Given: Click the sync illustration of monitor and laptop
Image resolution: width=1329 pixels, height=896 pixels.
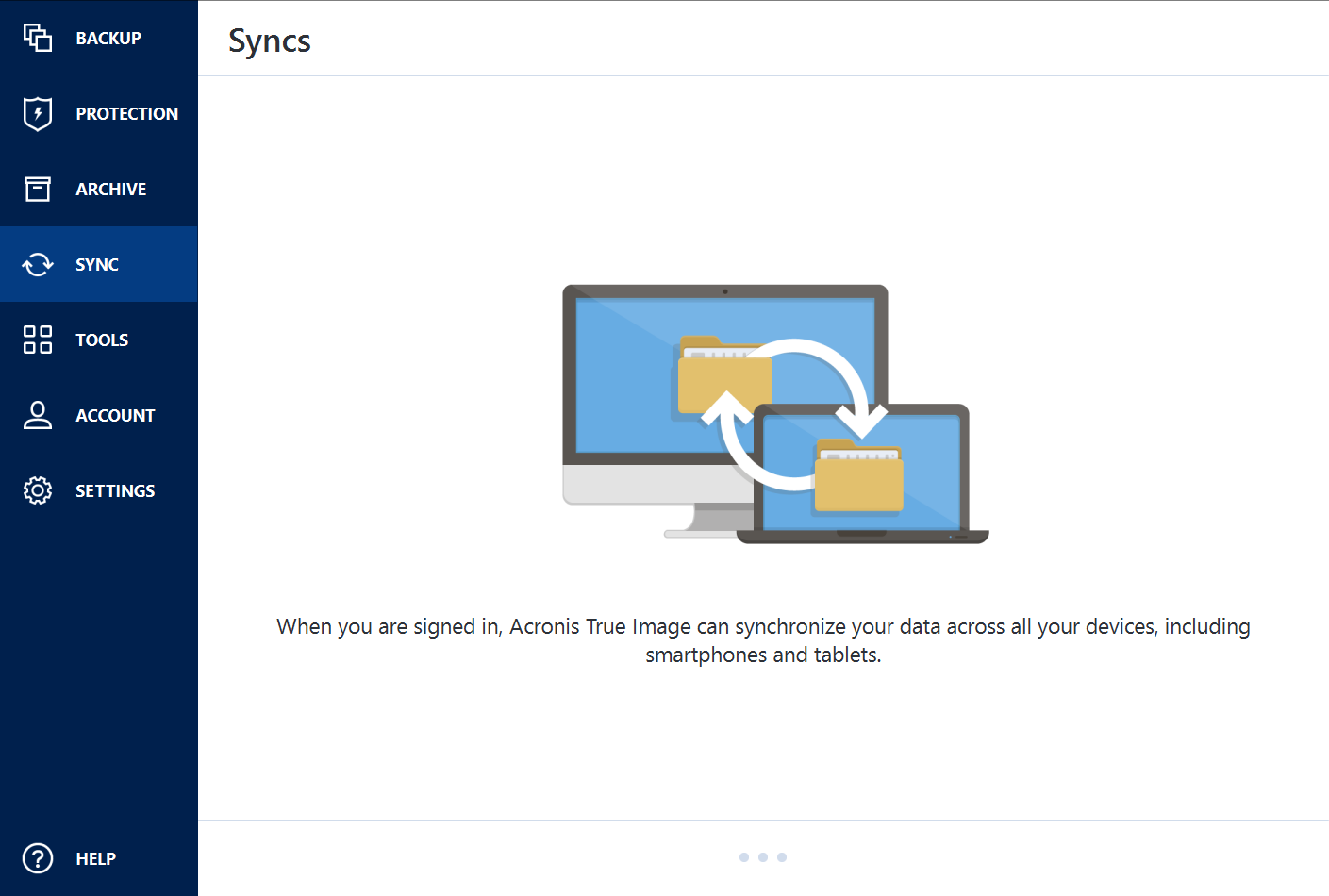Looking at the screenshot, I should point(775,414).
